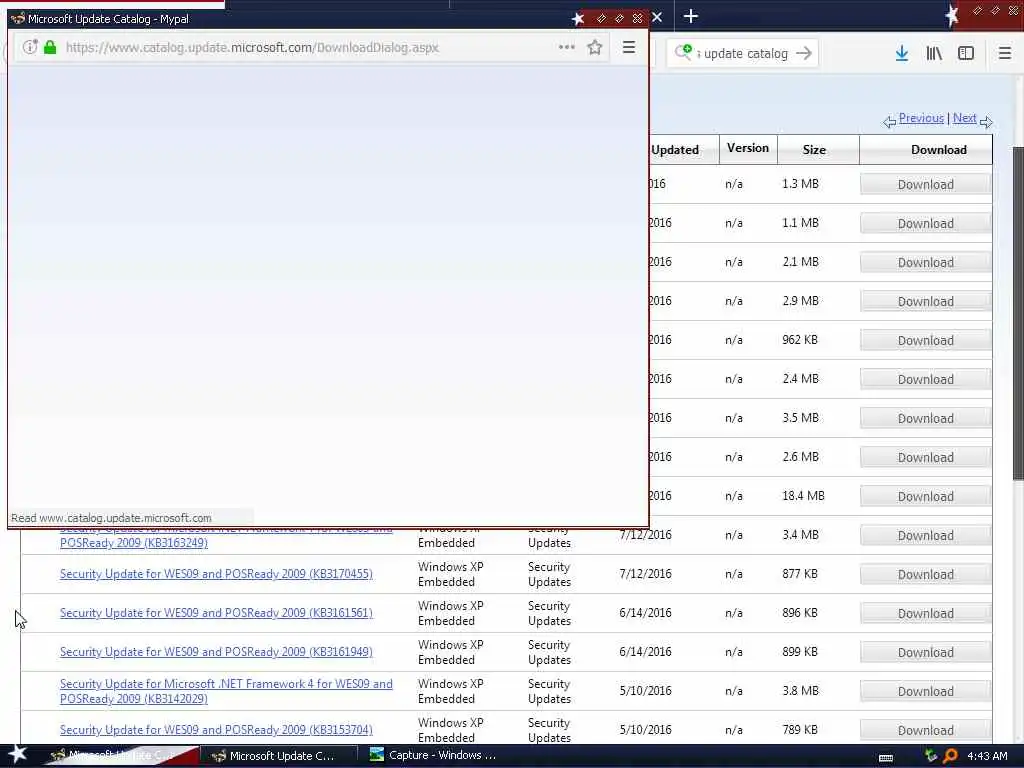
Task: Click the right arrow icon beside Next
Action: [986, 121]
